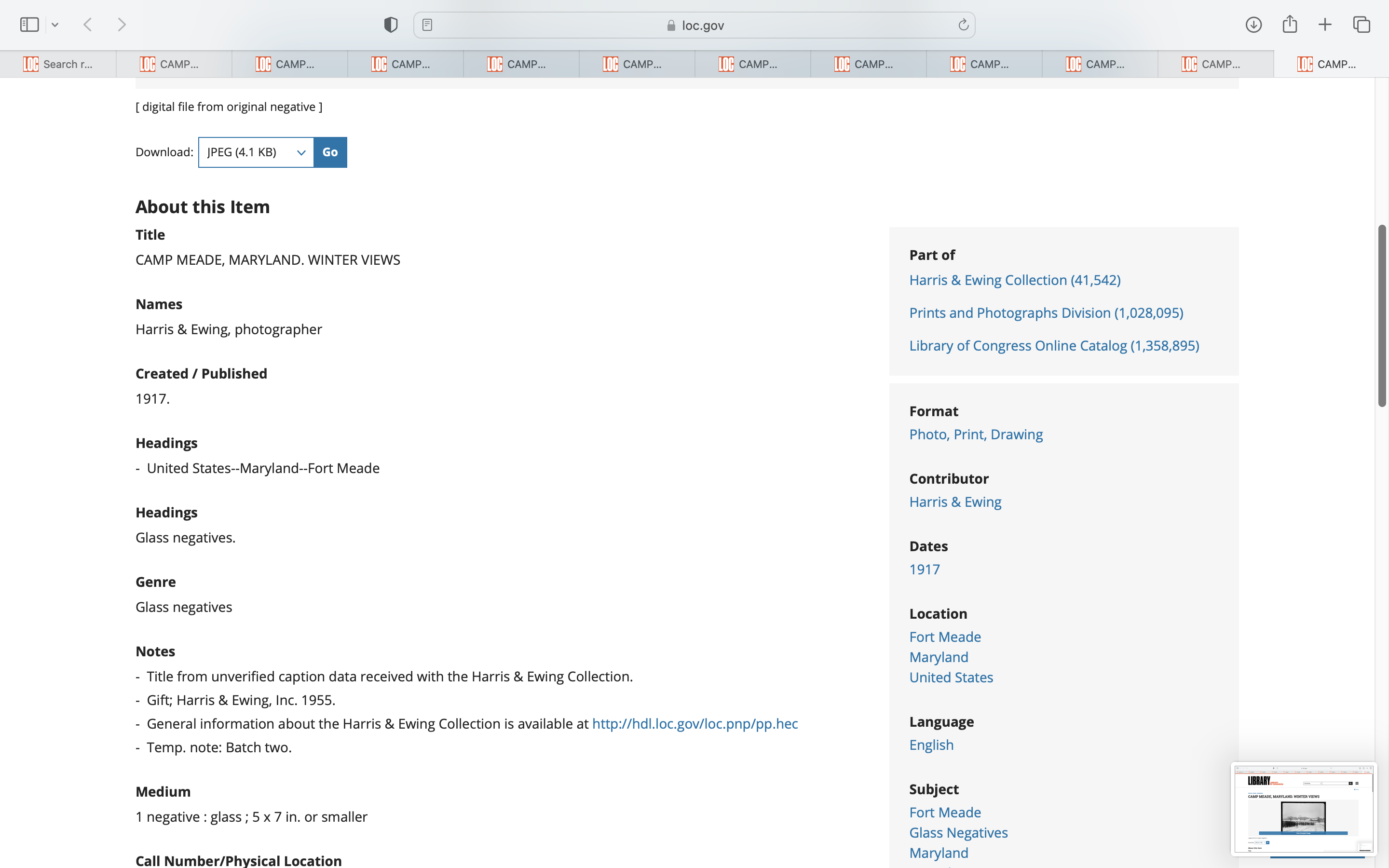Open a new tab with the plus icon
Image resolution: width=1389 pixels, height=868 pixels.
pos(1325,25)
